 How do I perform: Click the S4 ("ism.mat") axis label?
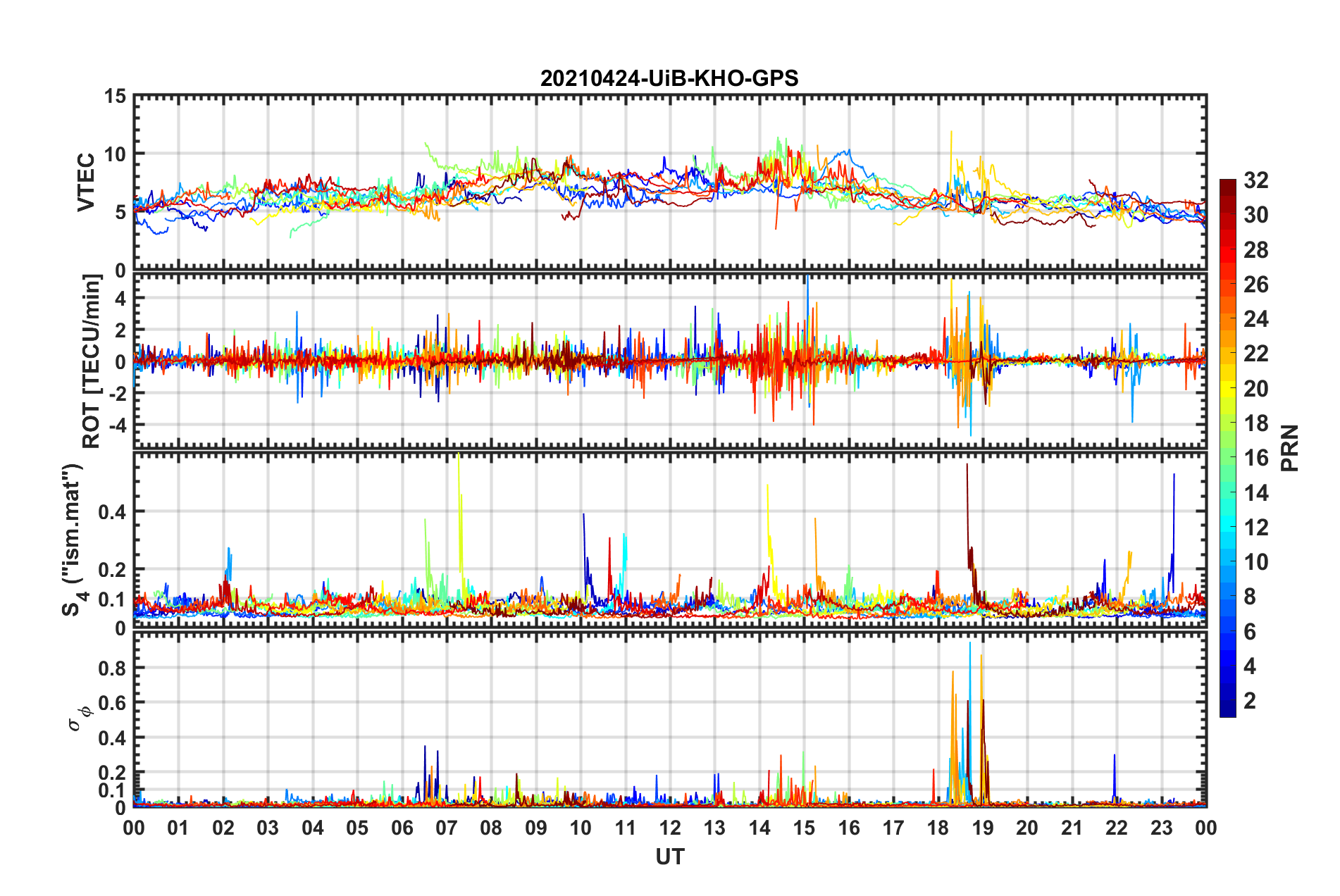click(x=73, y=540)
